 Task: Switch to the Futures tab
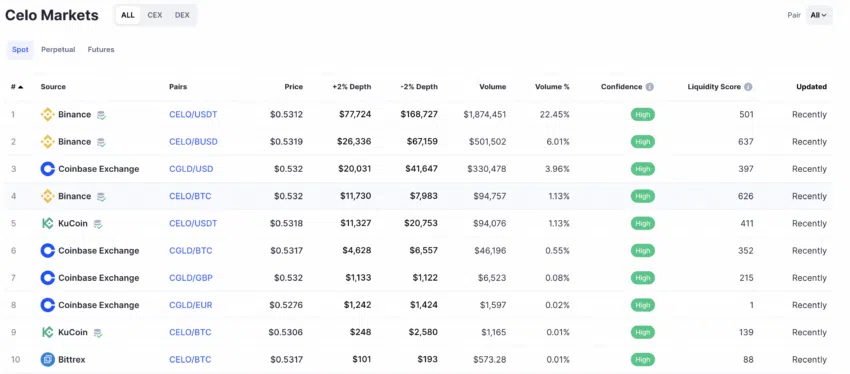point(101,49)
